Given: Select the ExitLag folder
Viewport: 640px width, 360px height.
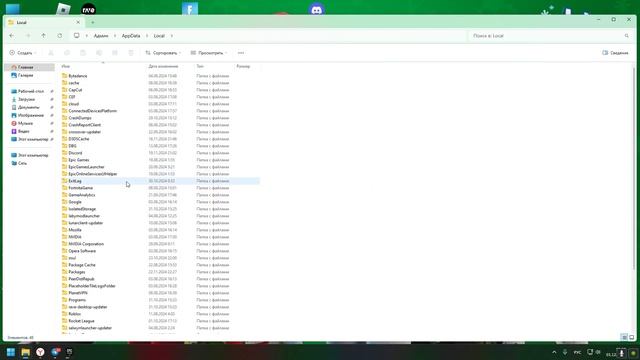Looking at the screenshot, I should [x=75, y=181].
